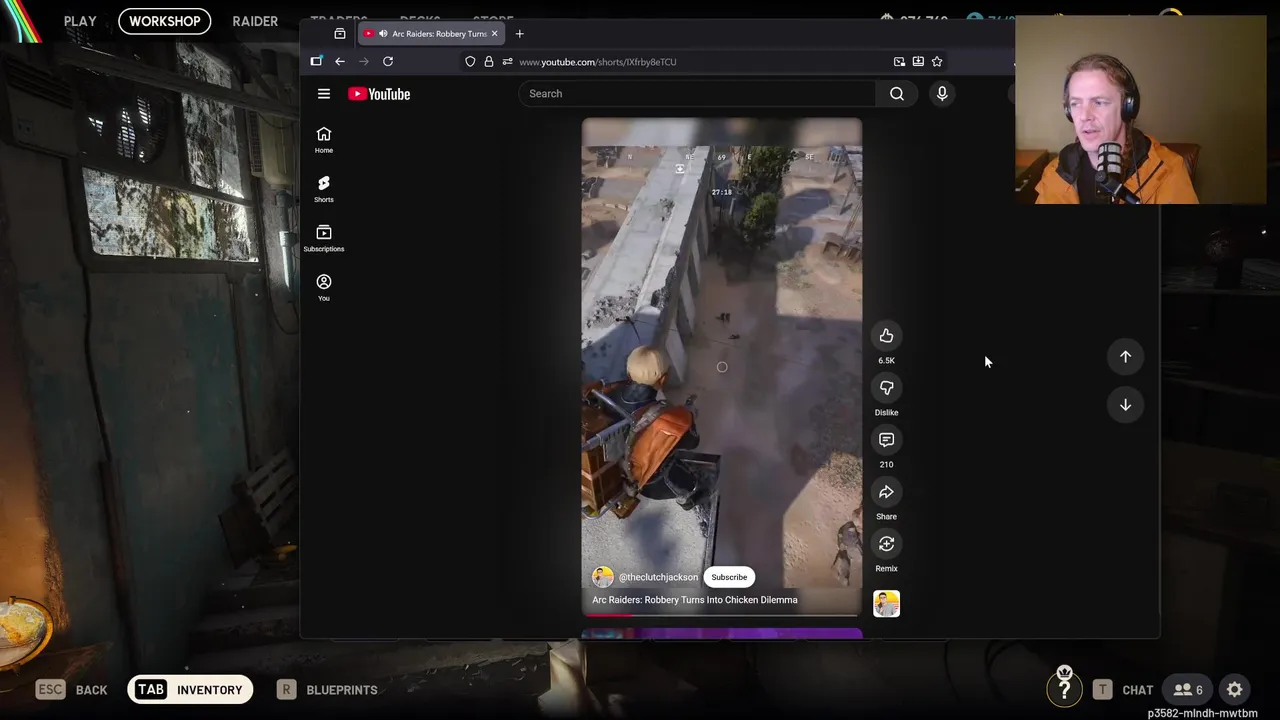Go to previous short with up arrow
1280x720 pixels.
1125,357
